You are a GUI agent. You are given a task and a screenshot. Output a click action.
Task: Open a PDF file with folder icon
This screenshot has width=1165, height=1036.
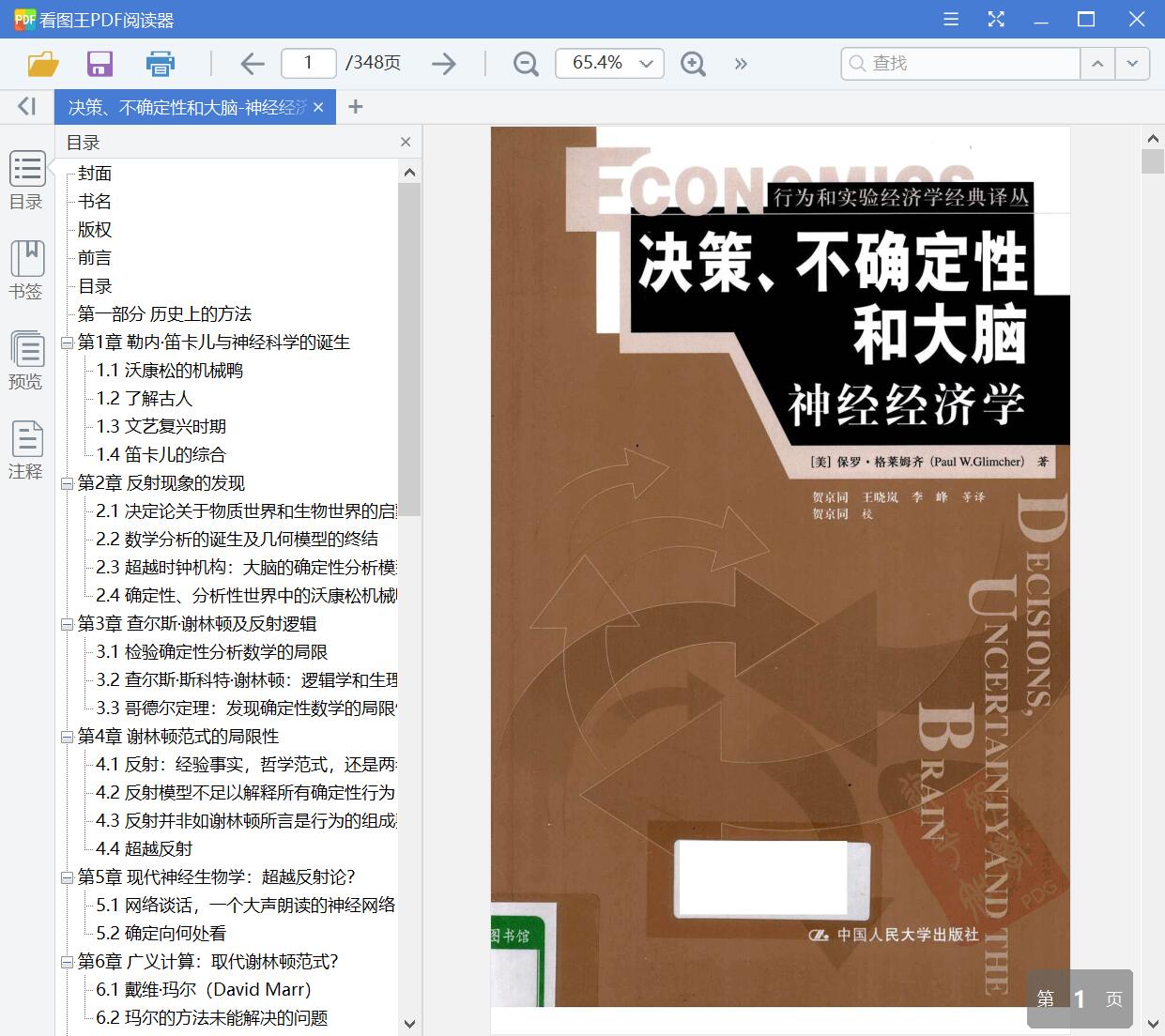point(43,64)
